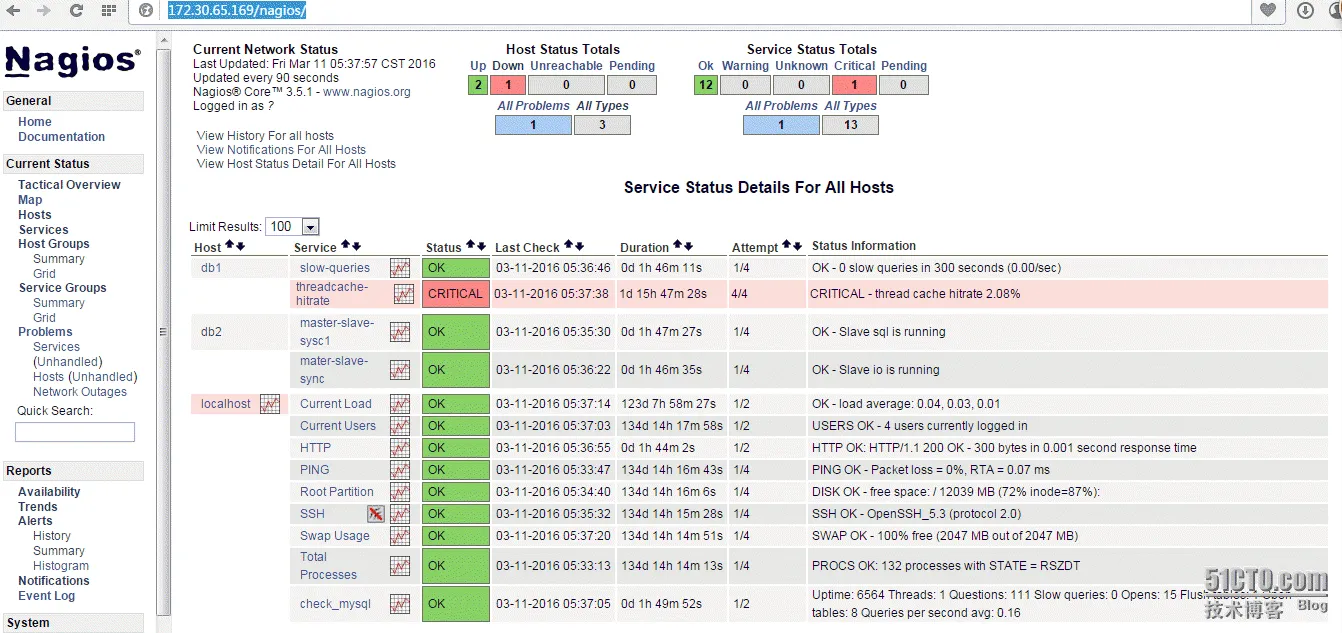The width and height of the screenshot is (1342, 633).
Task: Click sort arrows next to Service column
Action: (351, 246)
